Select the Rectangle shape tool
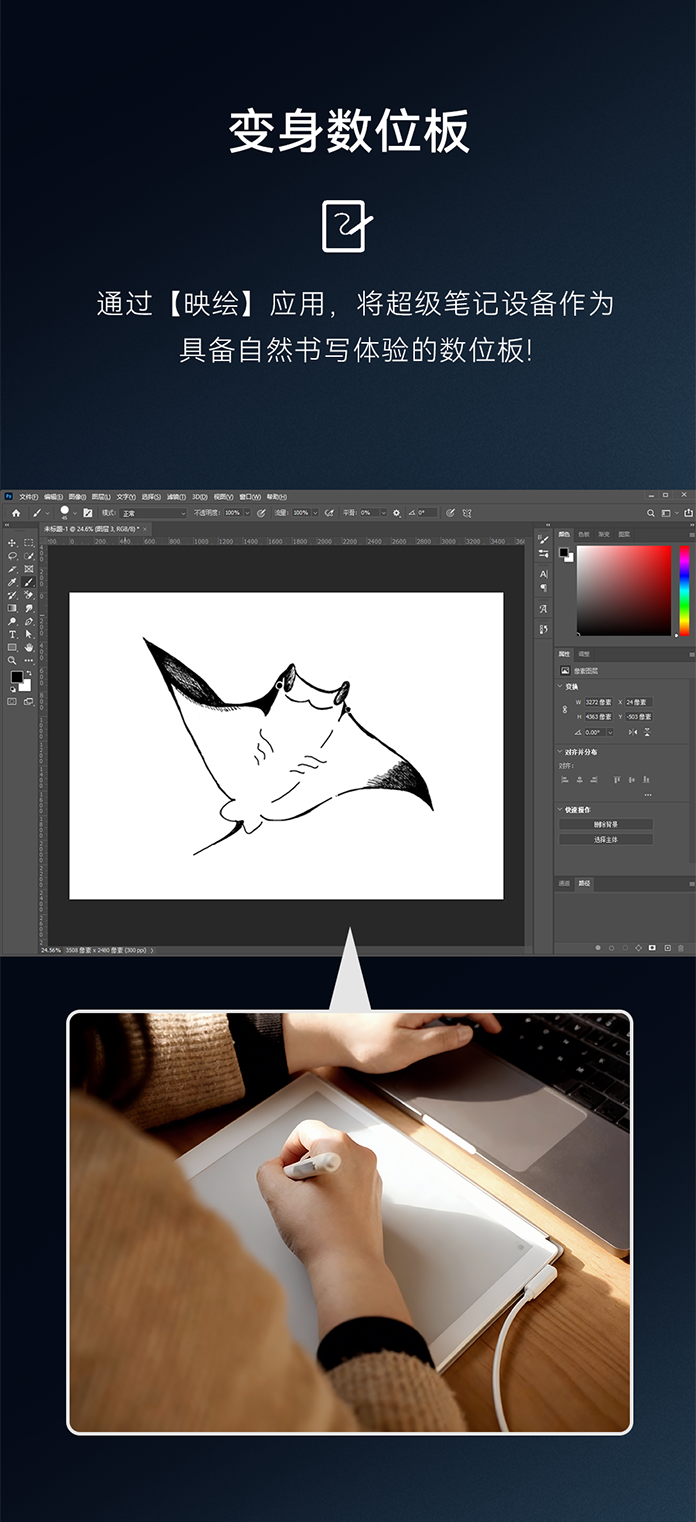 tap(11, 647)
